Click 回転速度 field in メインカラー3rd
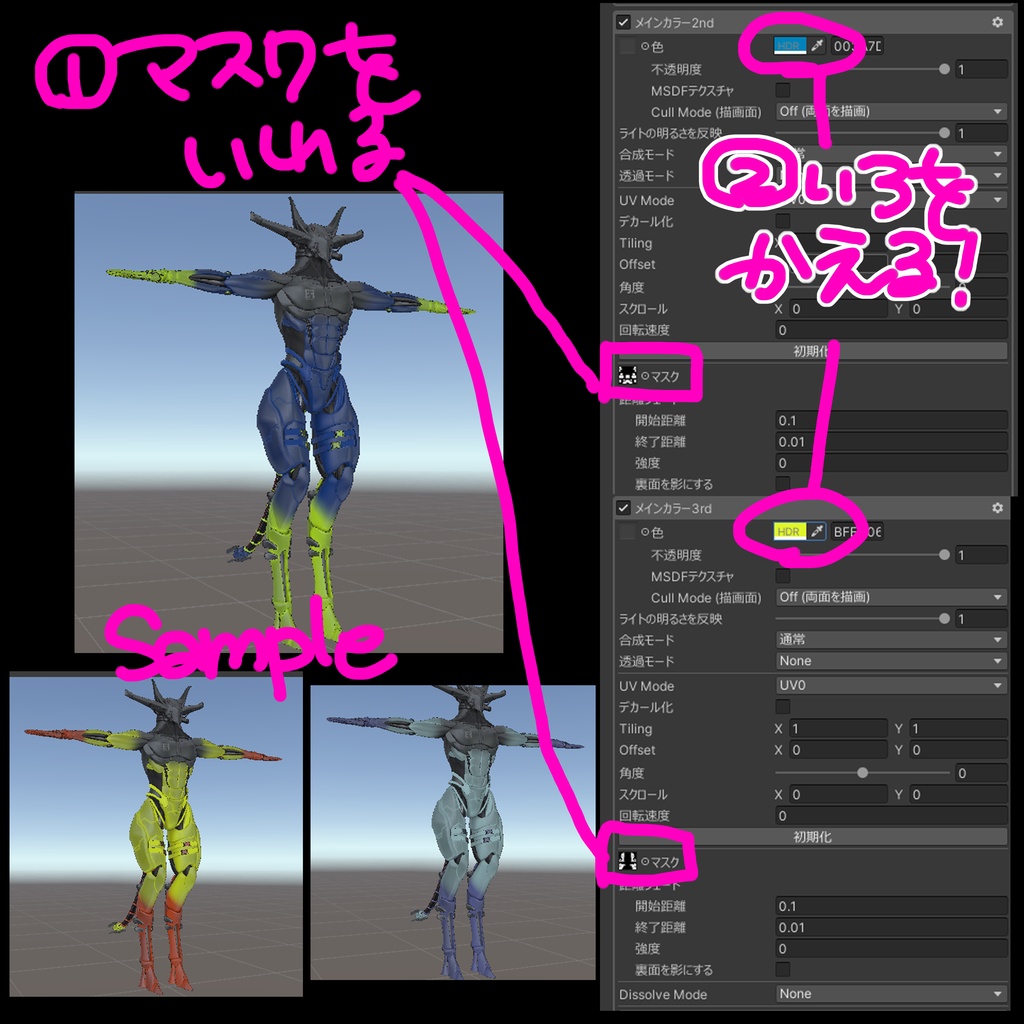 pos(891,815)
